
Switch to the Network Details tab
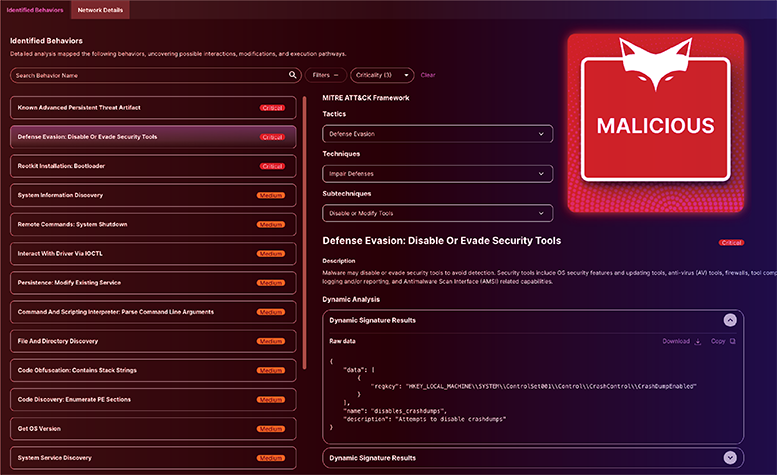(100, 10)
